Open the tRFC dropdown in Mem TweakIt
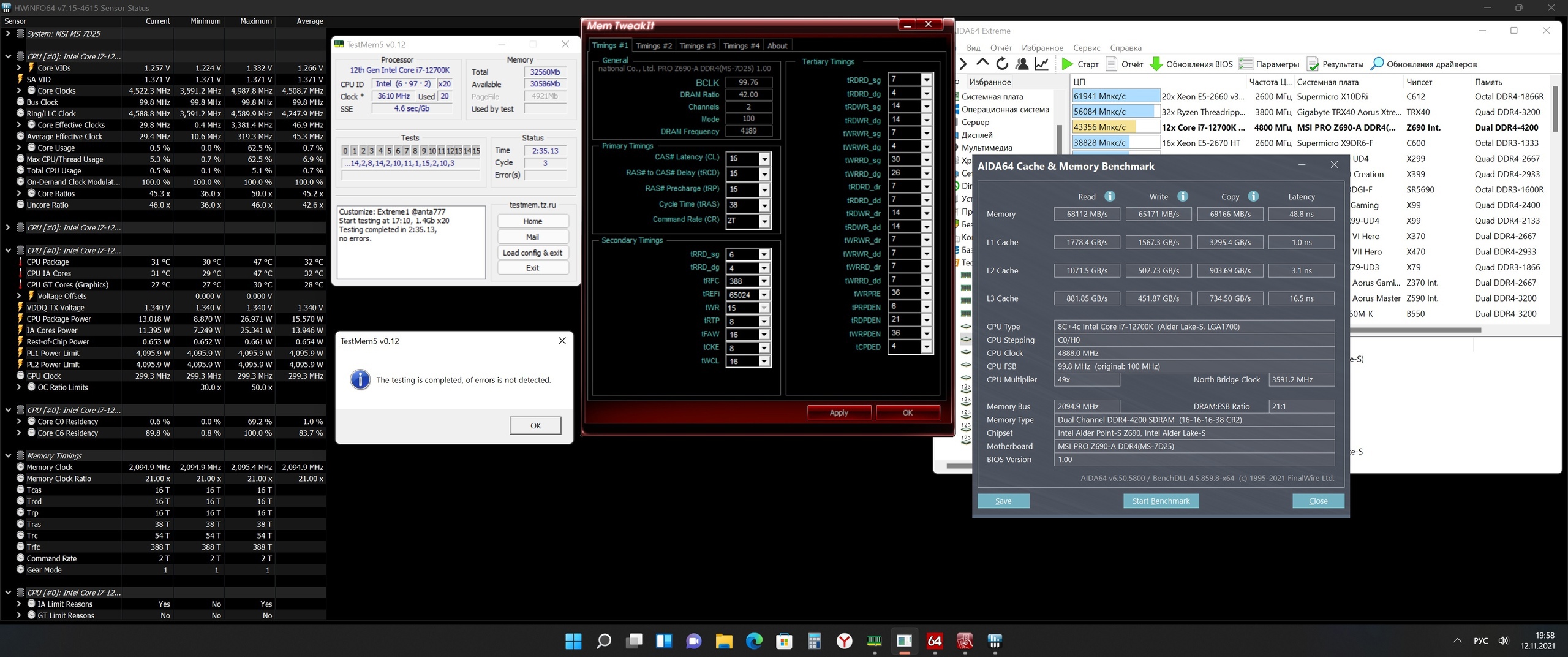 764,281
